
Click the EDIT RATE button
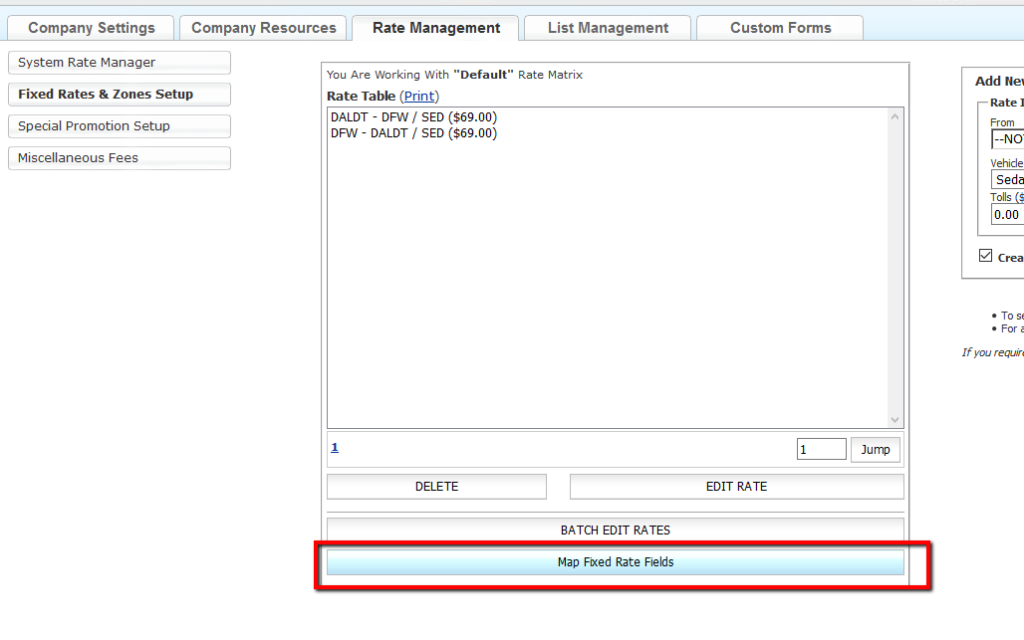point(736,487)
